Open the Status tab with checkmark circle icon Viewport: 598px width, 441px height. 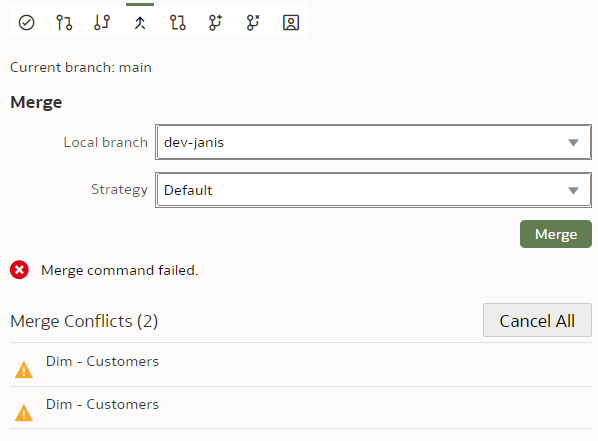[x=26, y=23]
